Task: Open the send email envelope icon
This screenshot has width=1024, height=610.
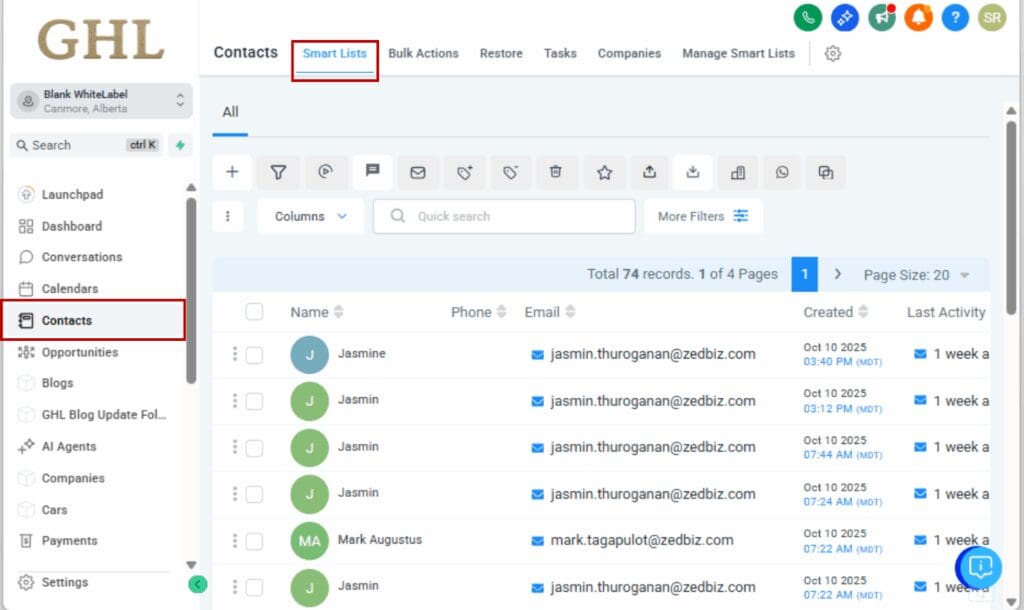Action: coord(418,172)
